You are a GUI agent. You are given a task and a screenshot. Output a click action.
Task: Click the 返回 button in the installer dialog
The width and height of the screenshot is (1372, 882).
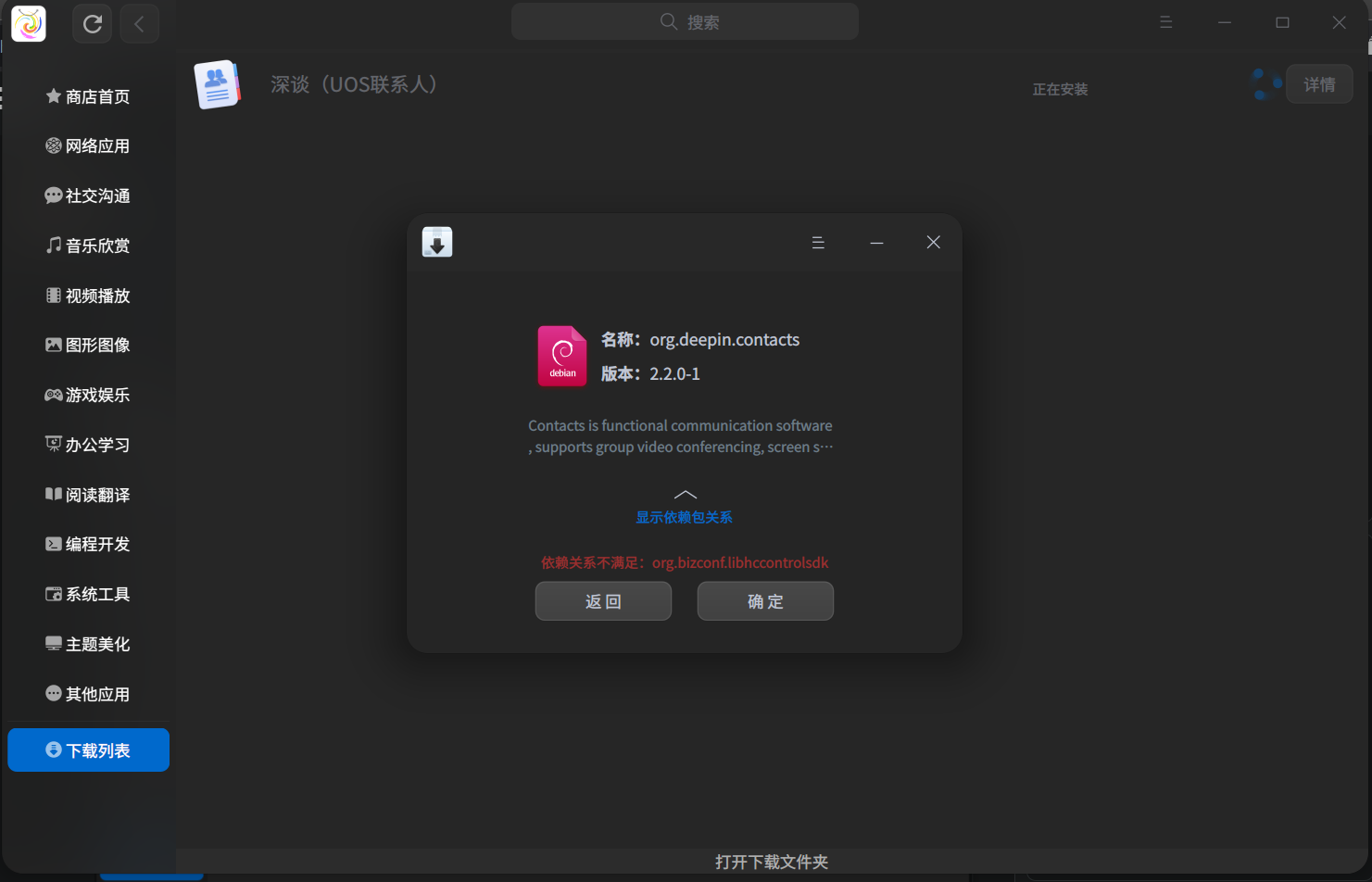coord(603,600)
